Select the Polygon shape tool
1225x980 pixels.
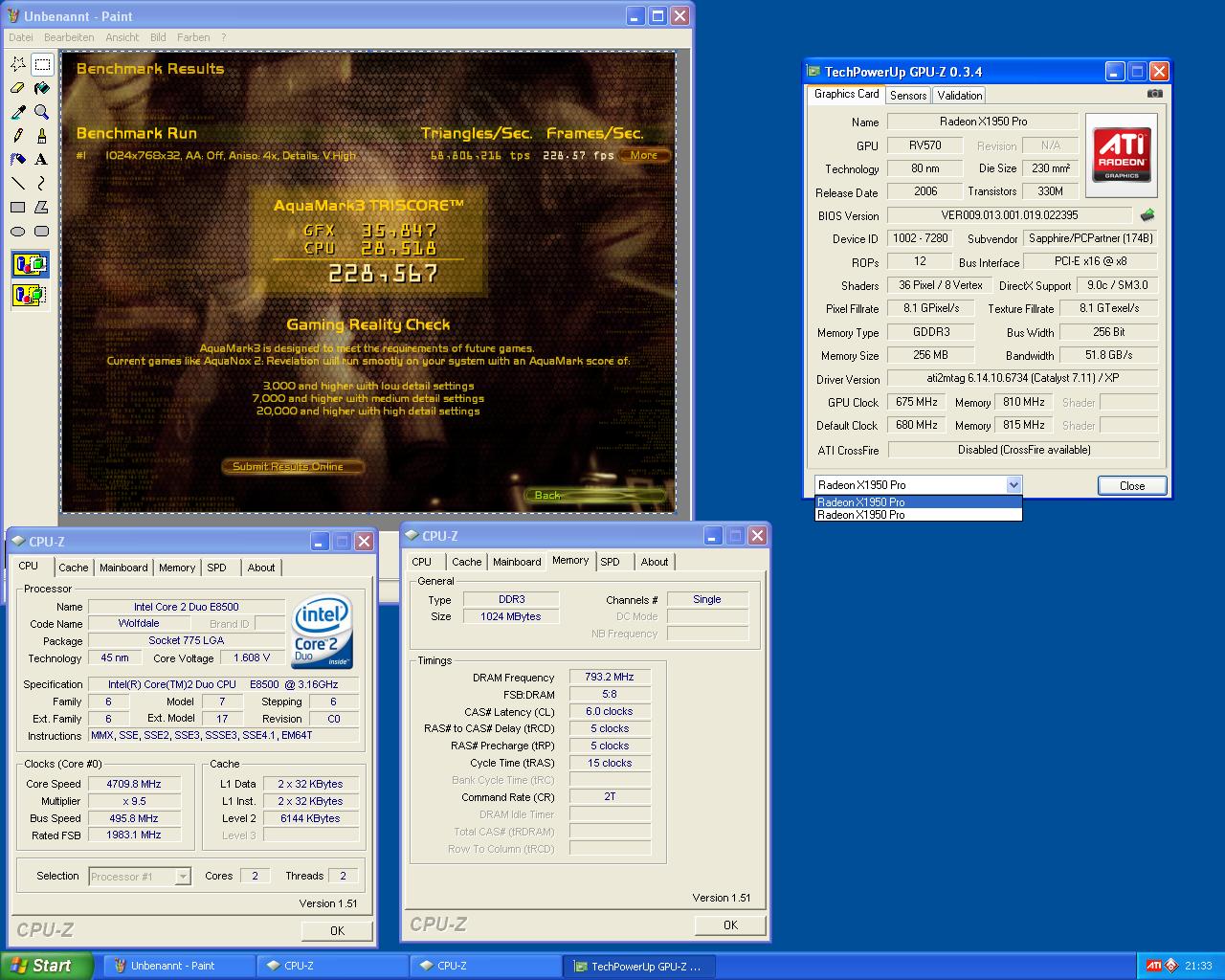[x=41, y=207]
